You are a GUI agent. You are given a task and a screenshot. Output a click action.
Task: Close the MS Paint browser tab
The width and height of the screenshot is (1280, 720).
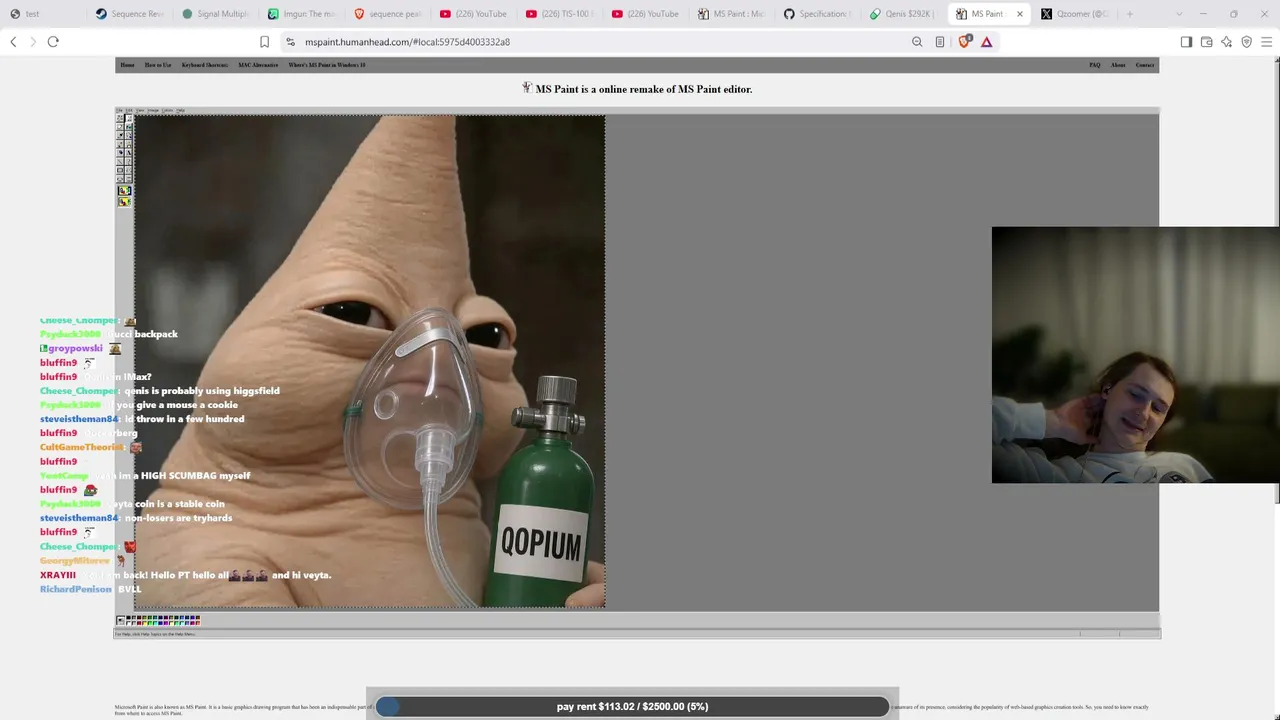pos(1020,14)
